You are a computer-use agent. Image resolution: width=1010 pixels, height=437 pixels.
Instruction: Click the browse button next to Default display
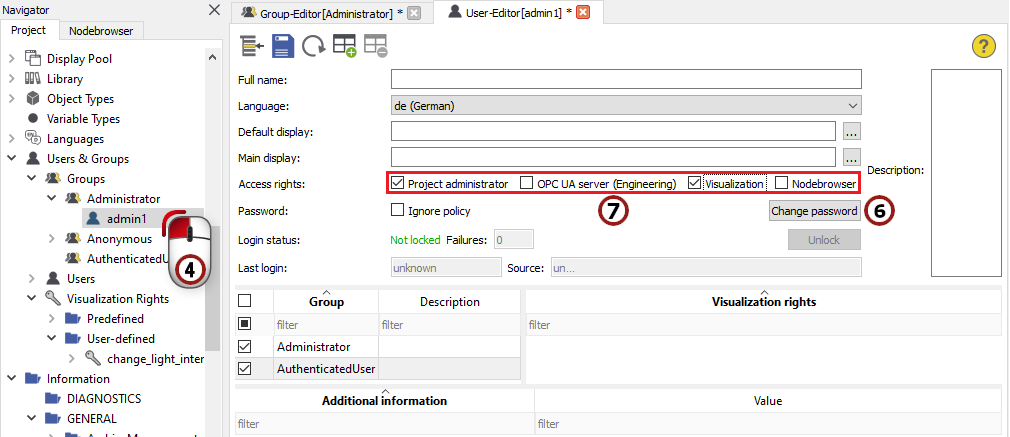click(851, 131)
